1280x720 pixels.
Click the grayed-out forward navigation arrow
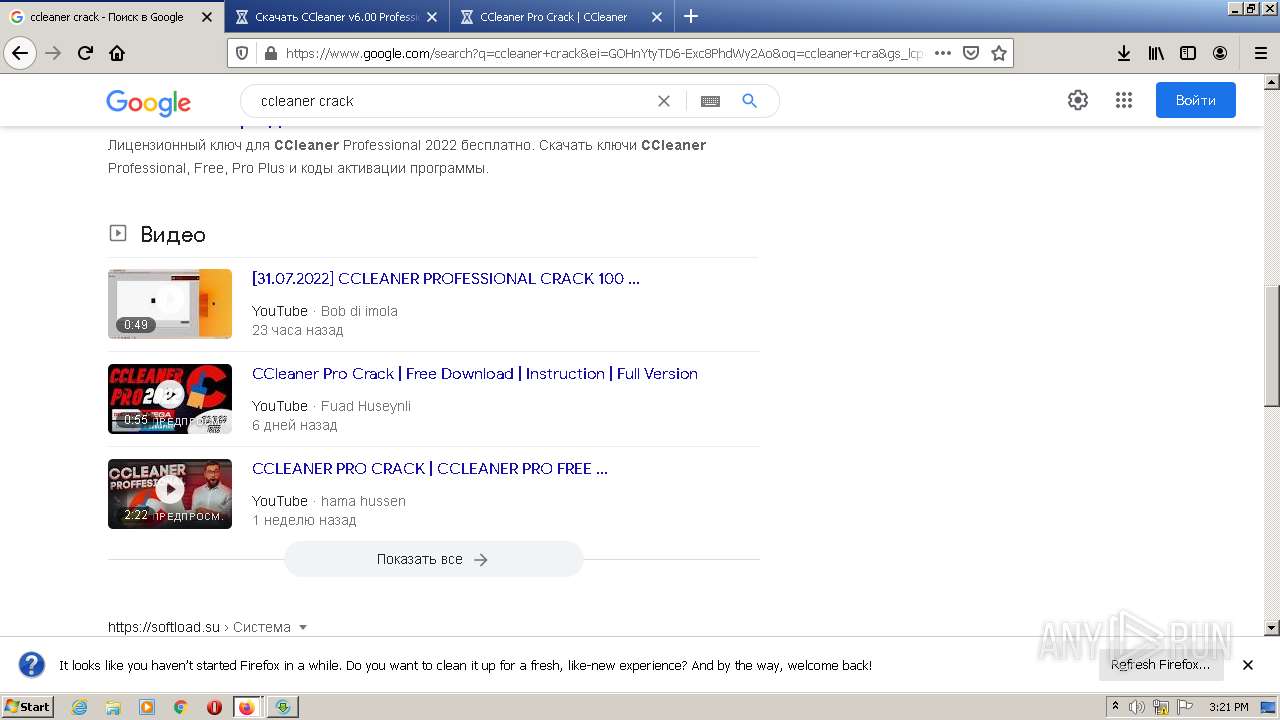click(x=53, y=53)
